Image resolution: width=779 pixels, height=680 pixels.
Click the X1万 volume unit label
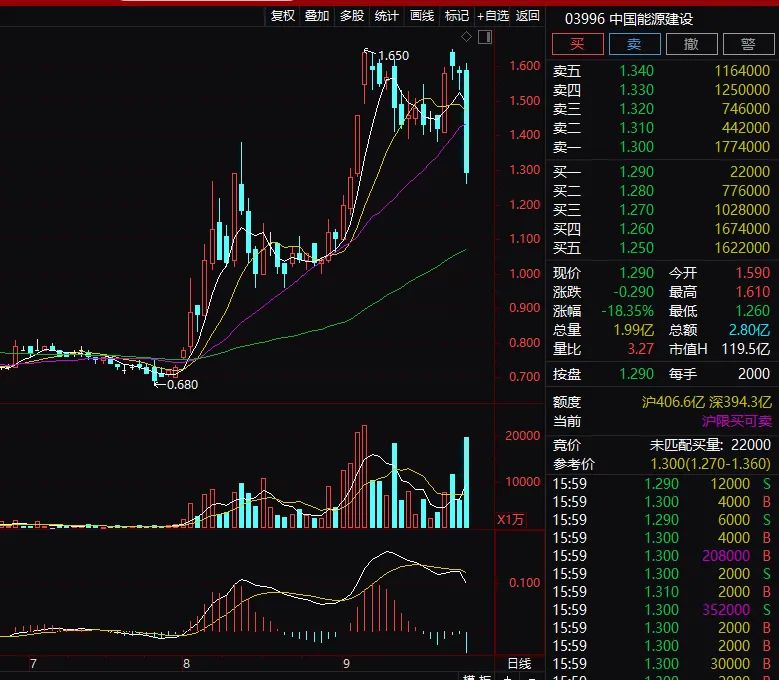pos(511,519)
